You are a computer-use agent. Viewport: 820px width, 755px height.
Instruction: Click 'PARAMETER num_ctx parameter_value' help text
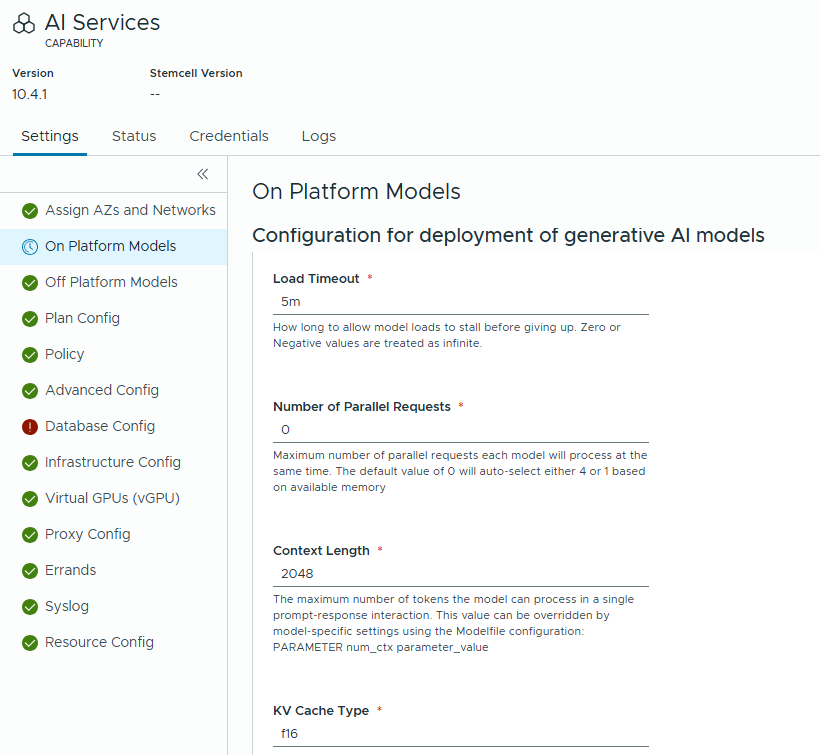[x=381, y=647]
